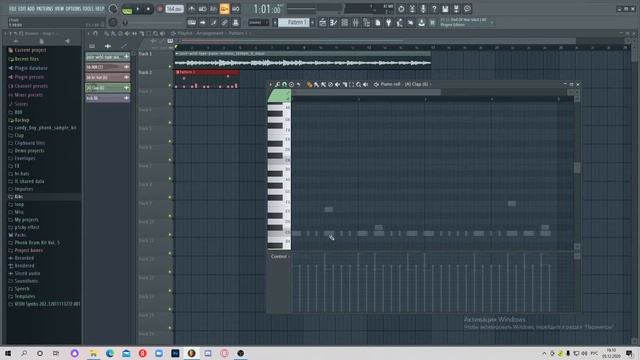Viewport: 640px width, 360px height.
Task: Select the Clap pattern in picker panel
Action: pyautogui.click(x=108, y=88)
